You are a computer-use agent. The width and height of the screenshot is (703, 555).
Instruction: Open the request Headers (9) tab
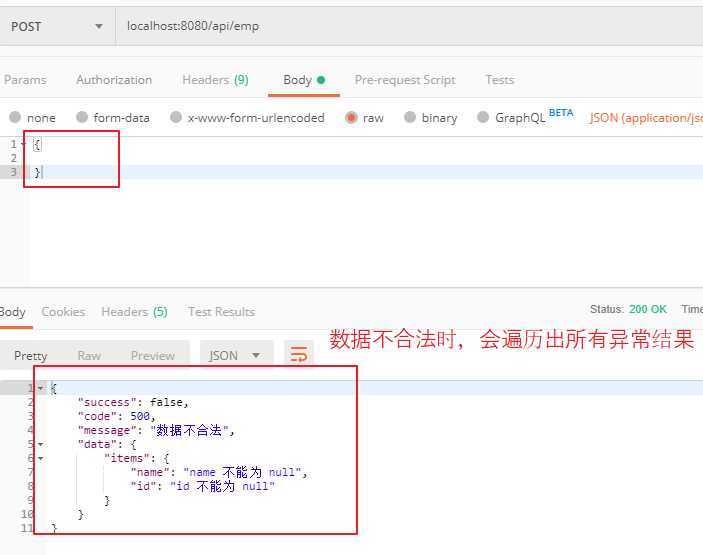(x=215, y=80)
